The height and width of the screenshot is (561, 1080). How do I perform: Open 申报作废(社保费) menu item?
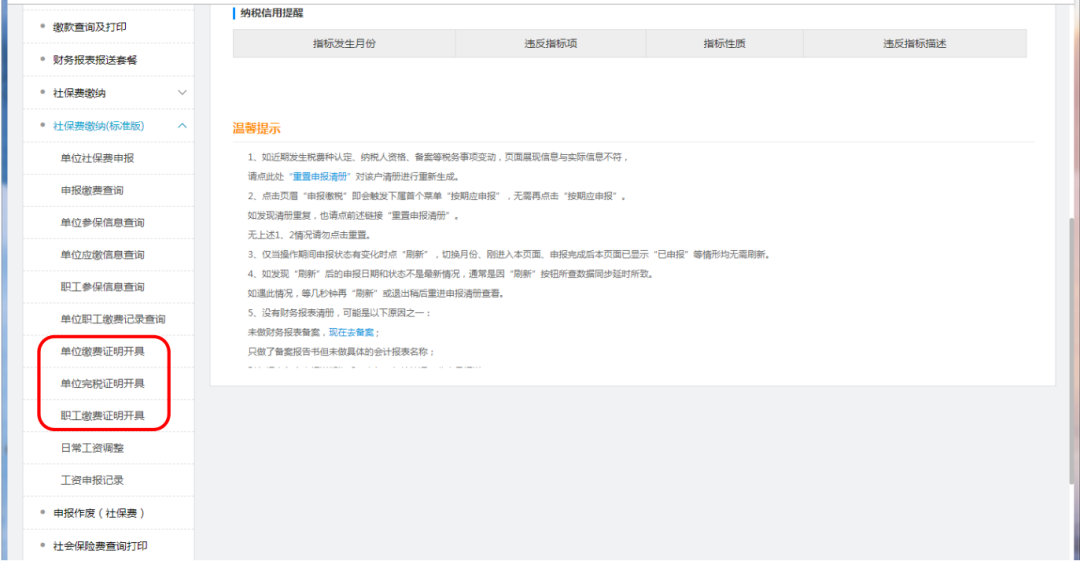tap(99, 513)
